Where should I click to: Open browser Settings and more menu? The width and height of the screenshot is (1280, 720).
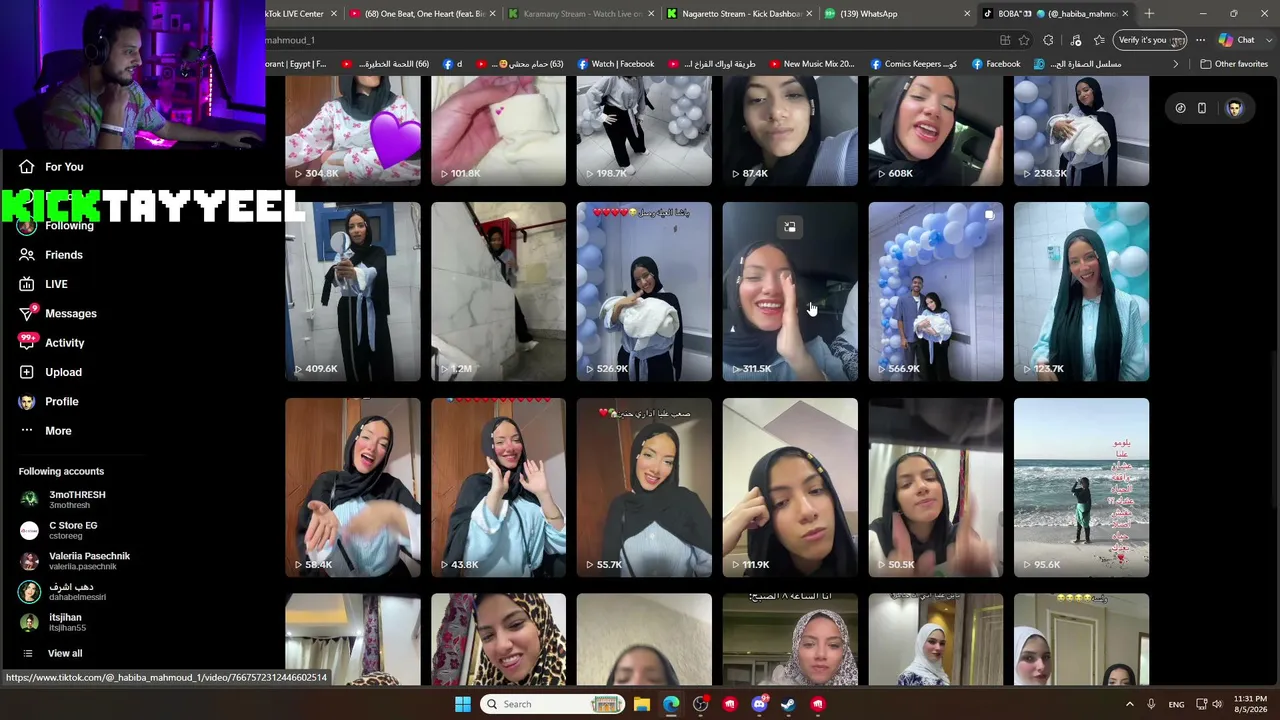1200,40
